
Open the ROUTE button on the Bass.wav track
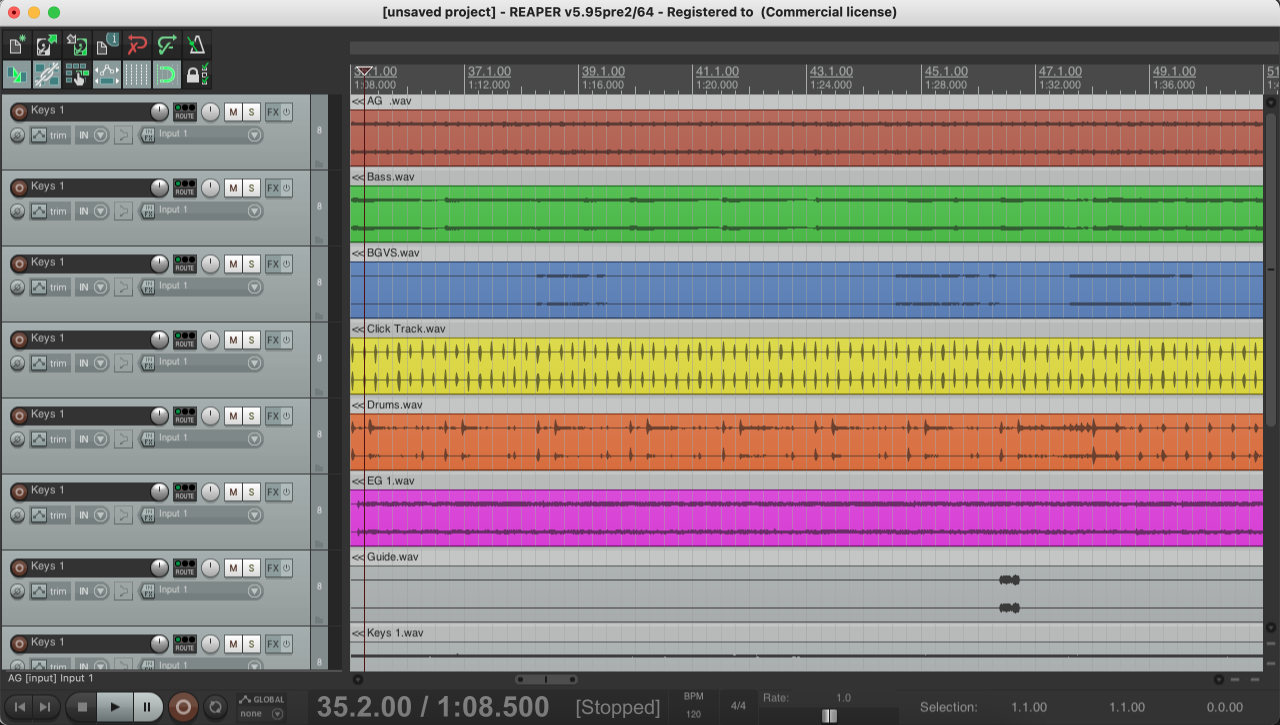[185, 187]
